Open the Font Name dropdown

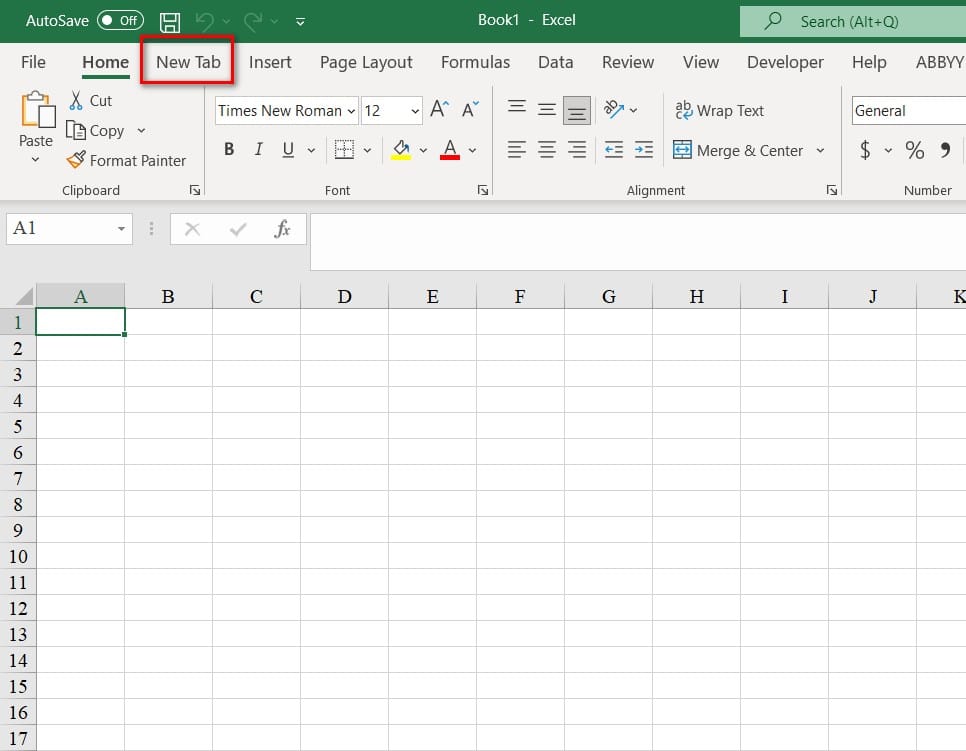(x=350, y=110)
